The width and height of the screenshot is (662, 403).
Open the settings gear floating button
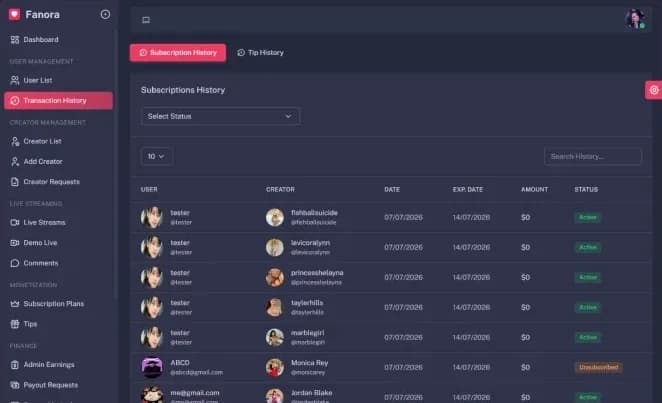coord(654,90)
